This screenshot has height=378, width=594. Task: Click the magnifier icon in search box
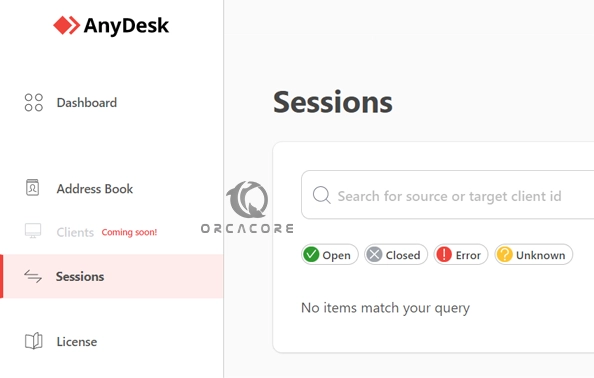click(322, 195)
